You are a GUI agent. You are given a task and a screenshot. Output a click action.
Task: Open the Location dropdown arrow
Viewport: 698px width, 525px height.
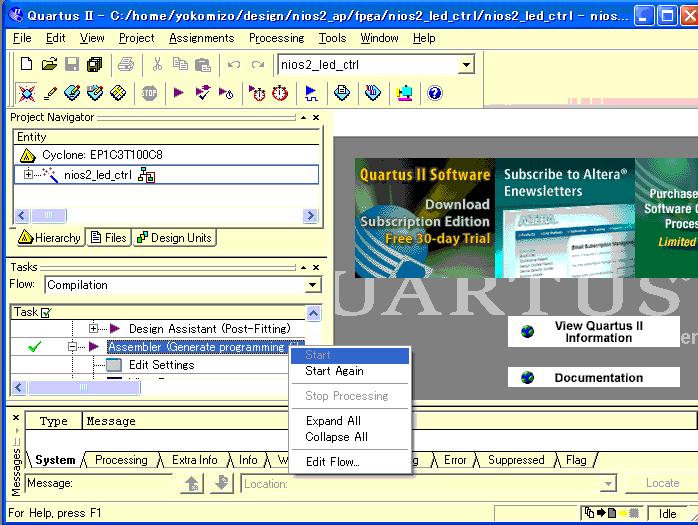[608, 484]
